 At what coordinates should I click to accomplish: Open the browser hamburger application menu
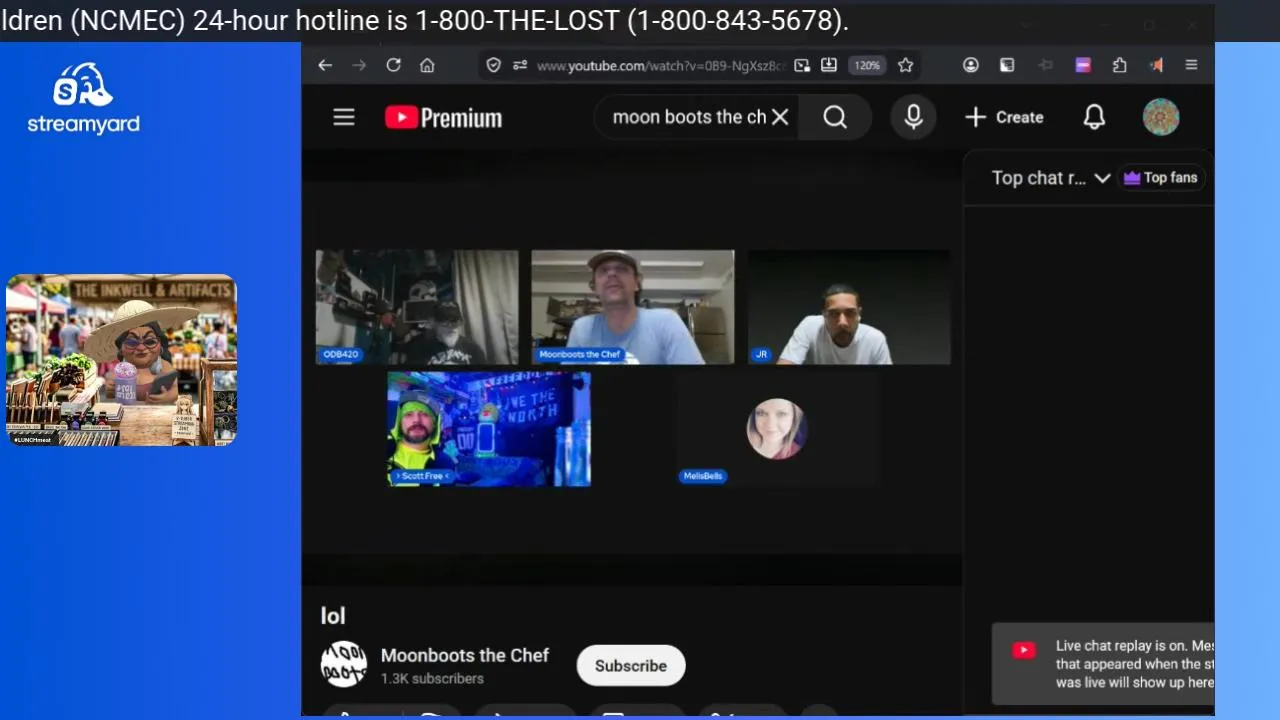[1191, 65]
